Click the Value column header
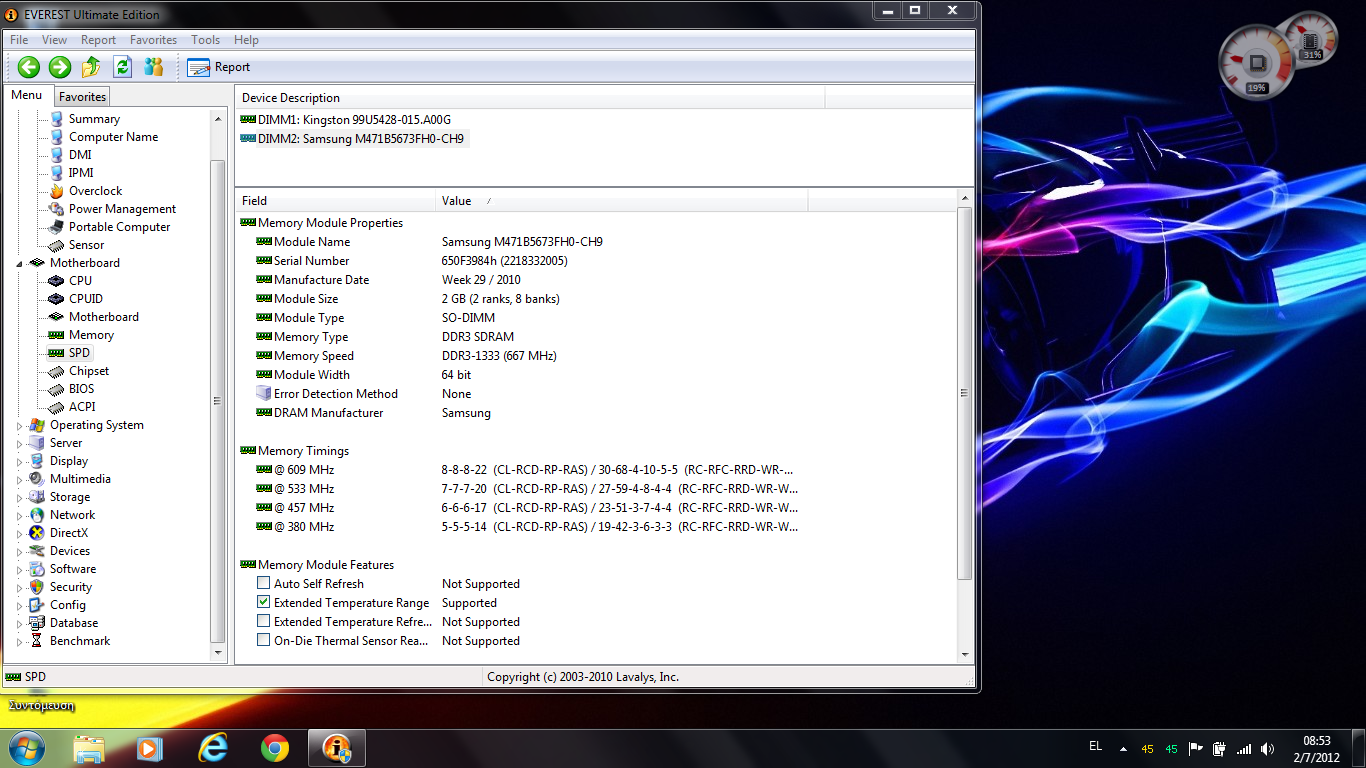1366x768 pixels. [x=456, y=201]
